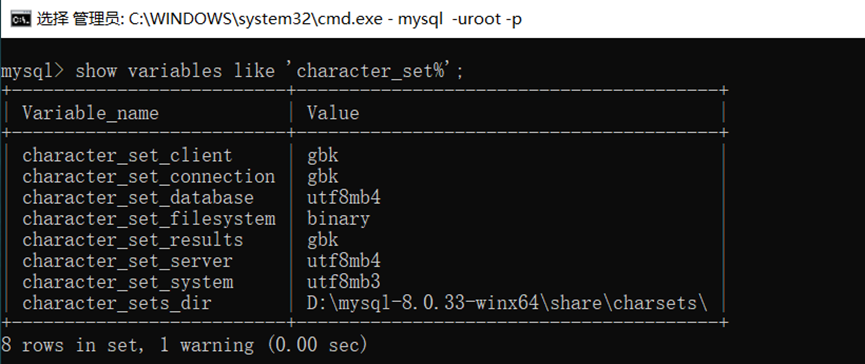The image size is (865, 364).
Task: Click character_set_results variable name
Action: (132, 240)
